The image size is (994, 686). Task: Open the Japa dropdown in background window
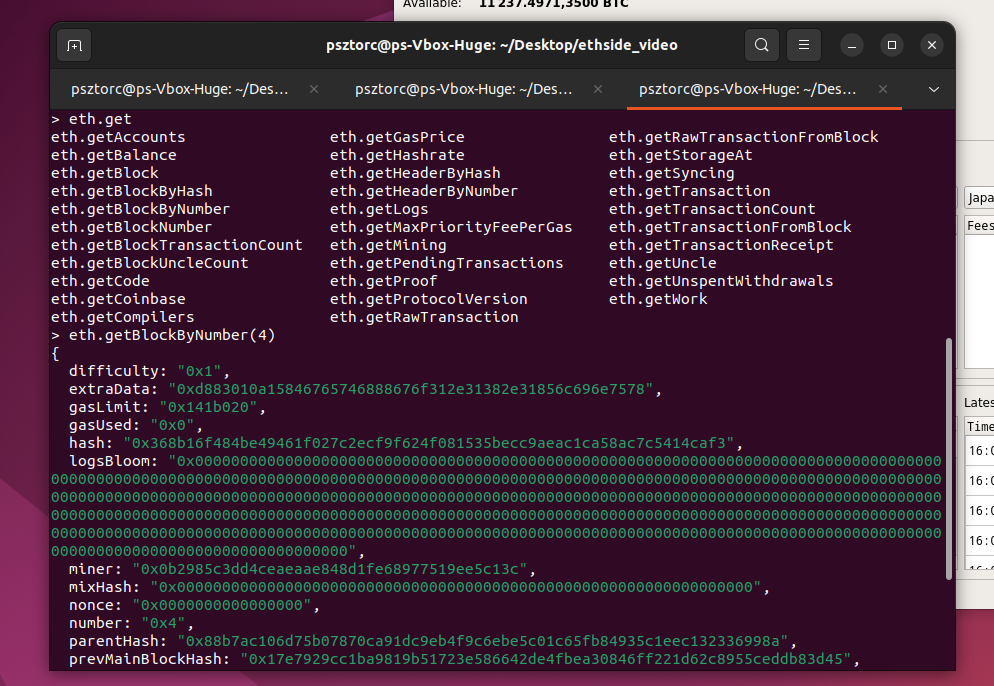click(979, 198)
